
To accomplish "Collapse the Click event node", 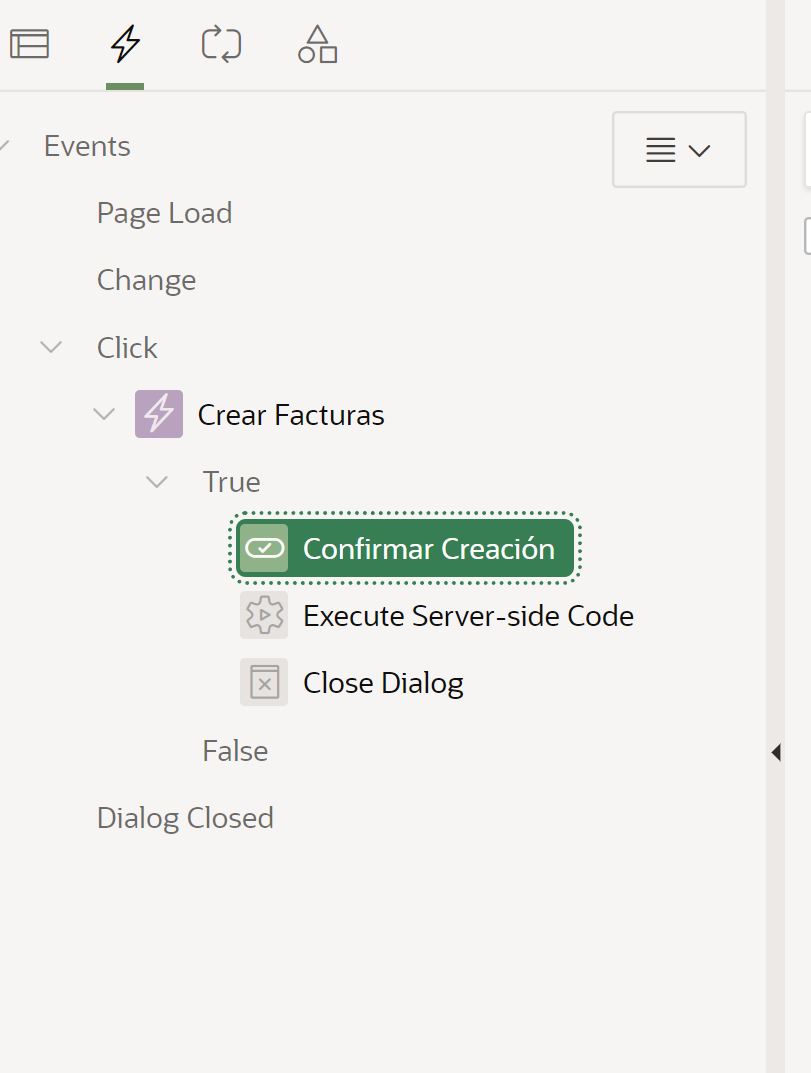I will point(50,347).
